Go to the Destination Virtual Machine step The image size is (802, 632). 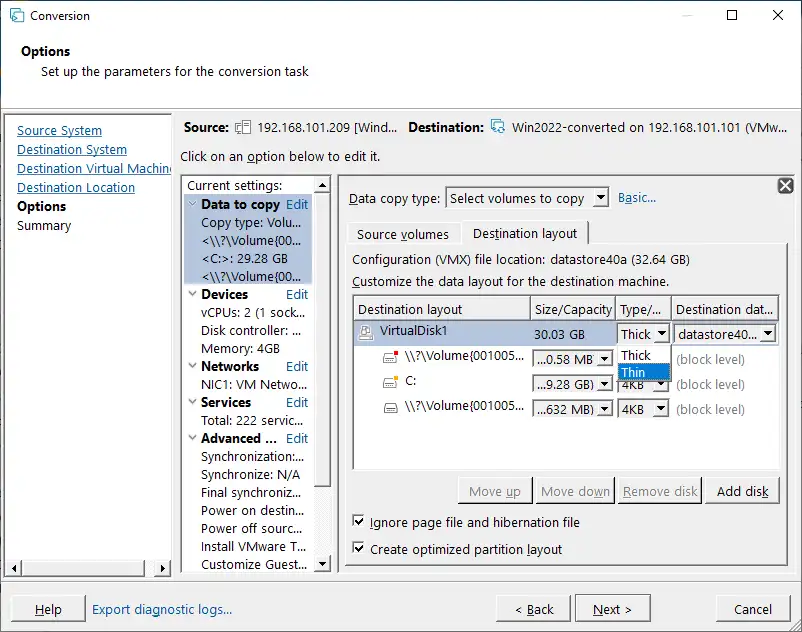coord(94,168)
